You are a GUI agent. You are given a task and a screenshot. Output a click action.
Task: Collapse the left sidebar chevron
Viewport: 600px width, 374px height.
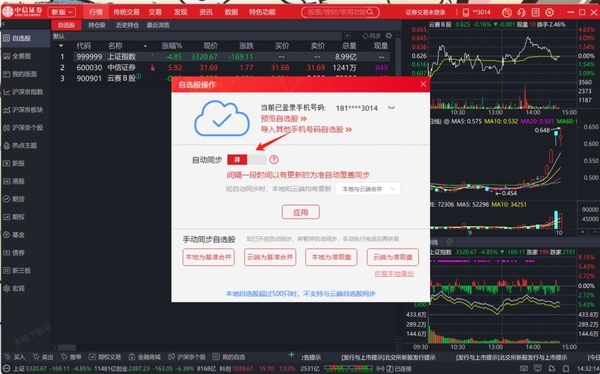3,24
